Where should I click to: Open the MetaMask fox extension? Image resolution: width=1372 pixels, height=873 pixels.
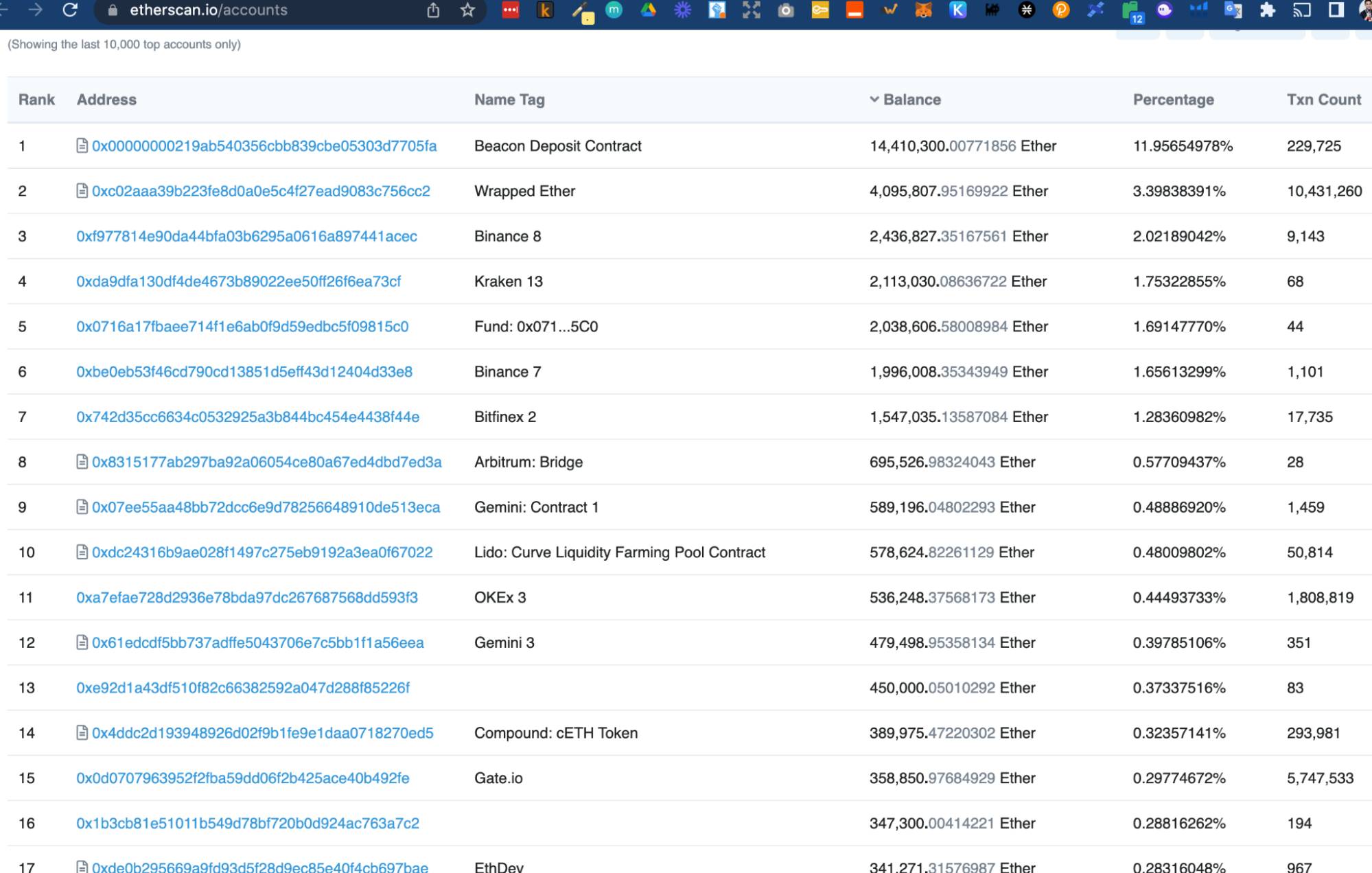point(923,10)
